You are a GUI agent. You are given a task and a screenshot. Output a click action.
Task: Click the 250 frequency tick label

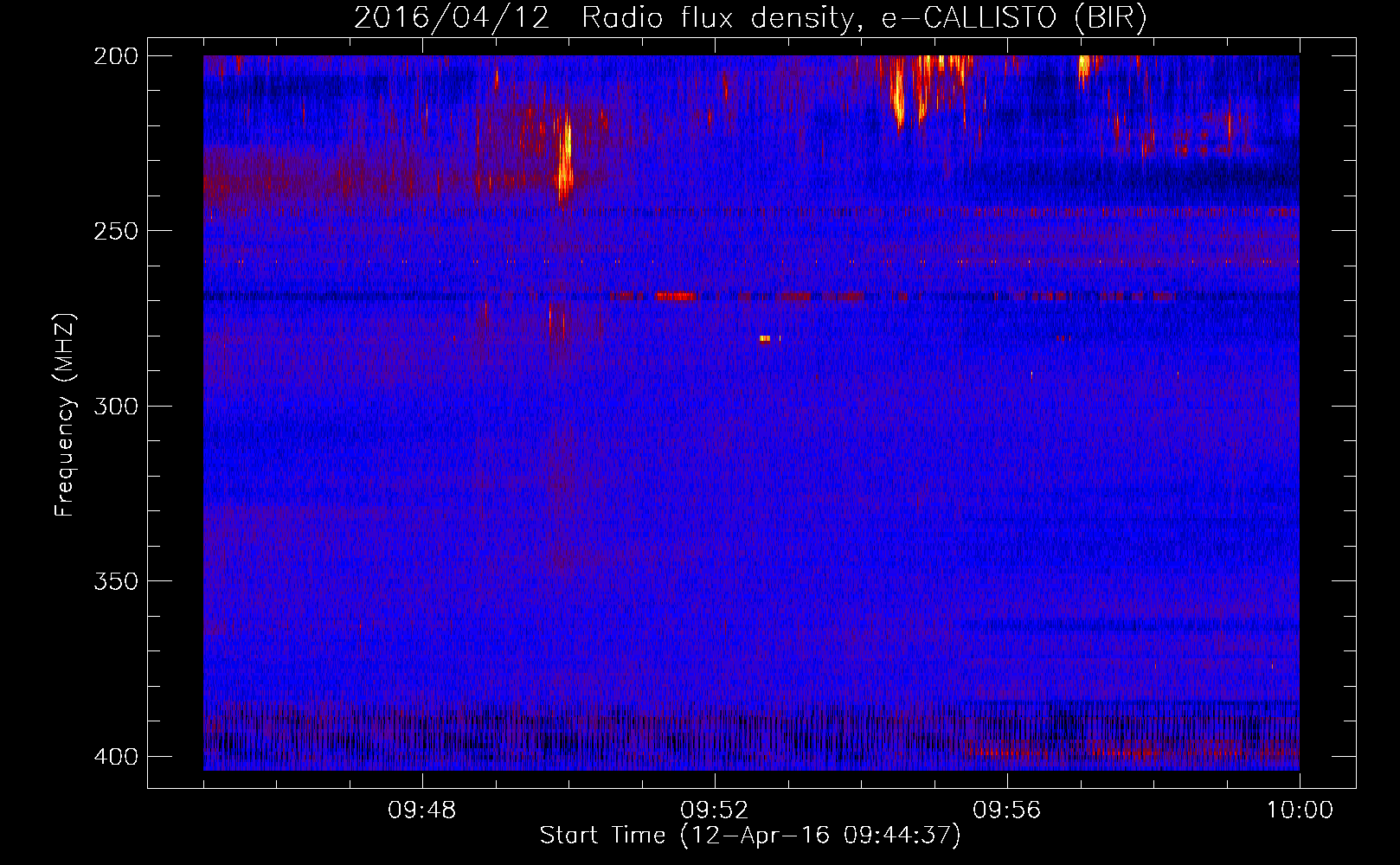pos(115,231)
